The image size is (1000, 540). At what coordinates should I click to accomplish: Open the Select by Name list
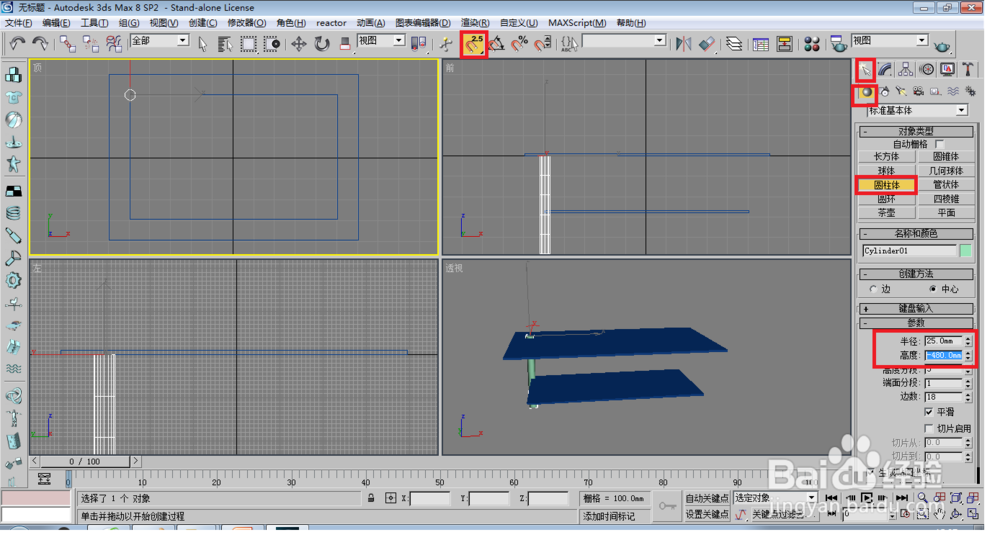(224, 43)
